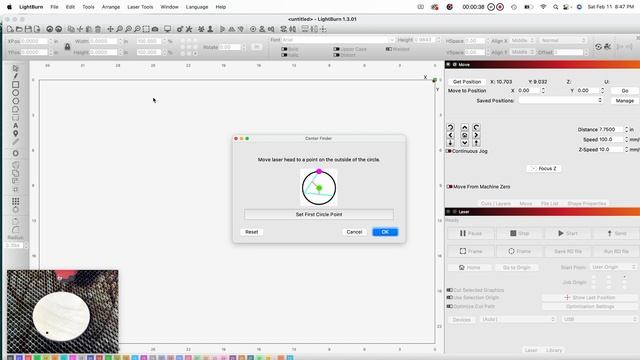
Task: Toggle Optimize Cut Path switch
Action: 449,306
